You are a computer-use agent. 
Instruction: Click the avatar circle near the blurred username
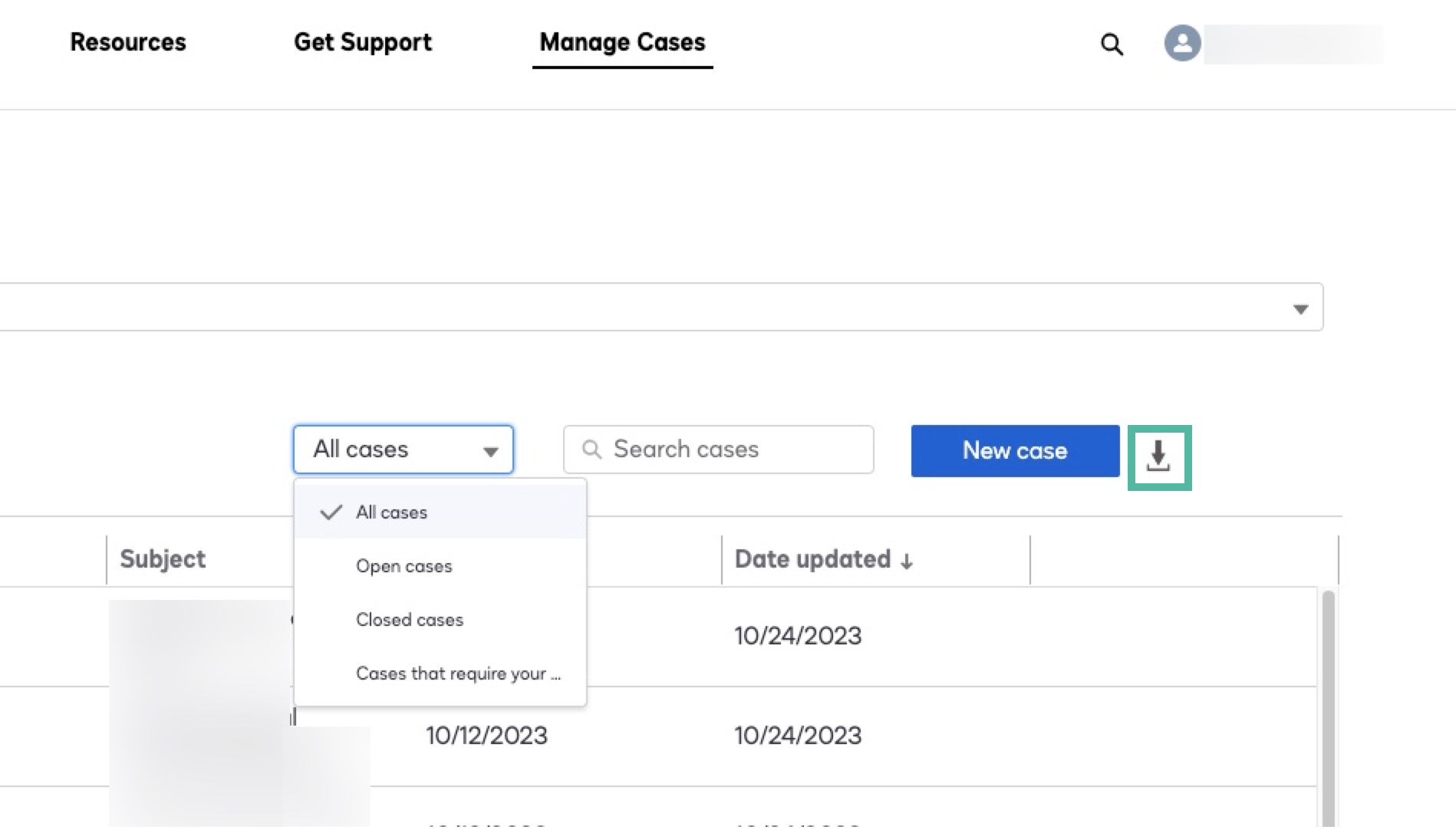click(1181, 44)
